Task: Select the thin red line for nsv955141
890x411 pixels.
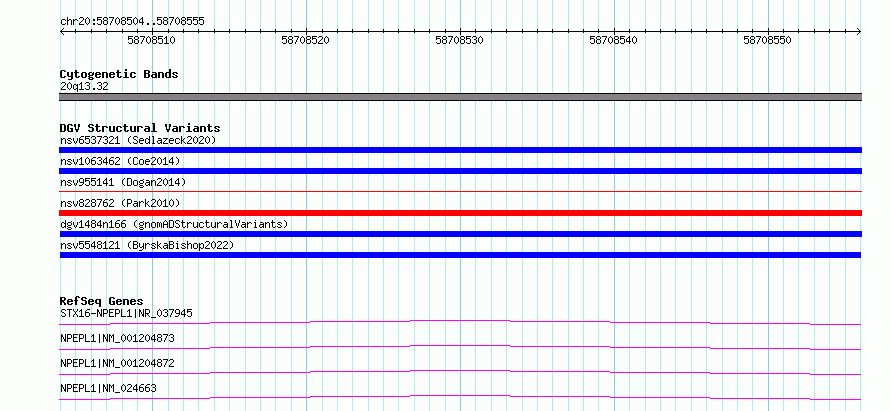Action: (x=460, y=192)
